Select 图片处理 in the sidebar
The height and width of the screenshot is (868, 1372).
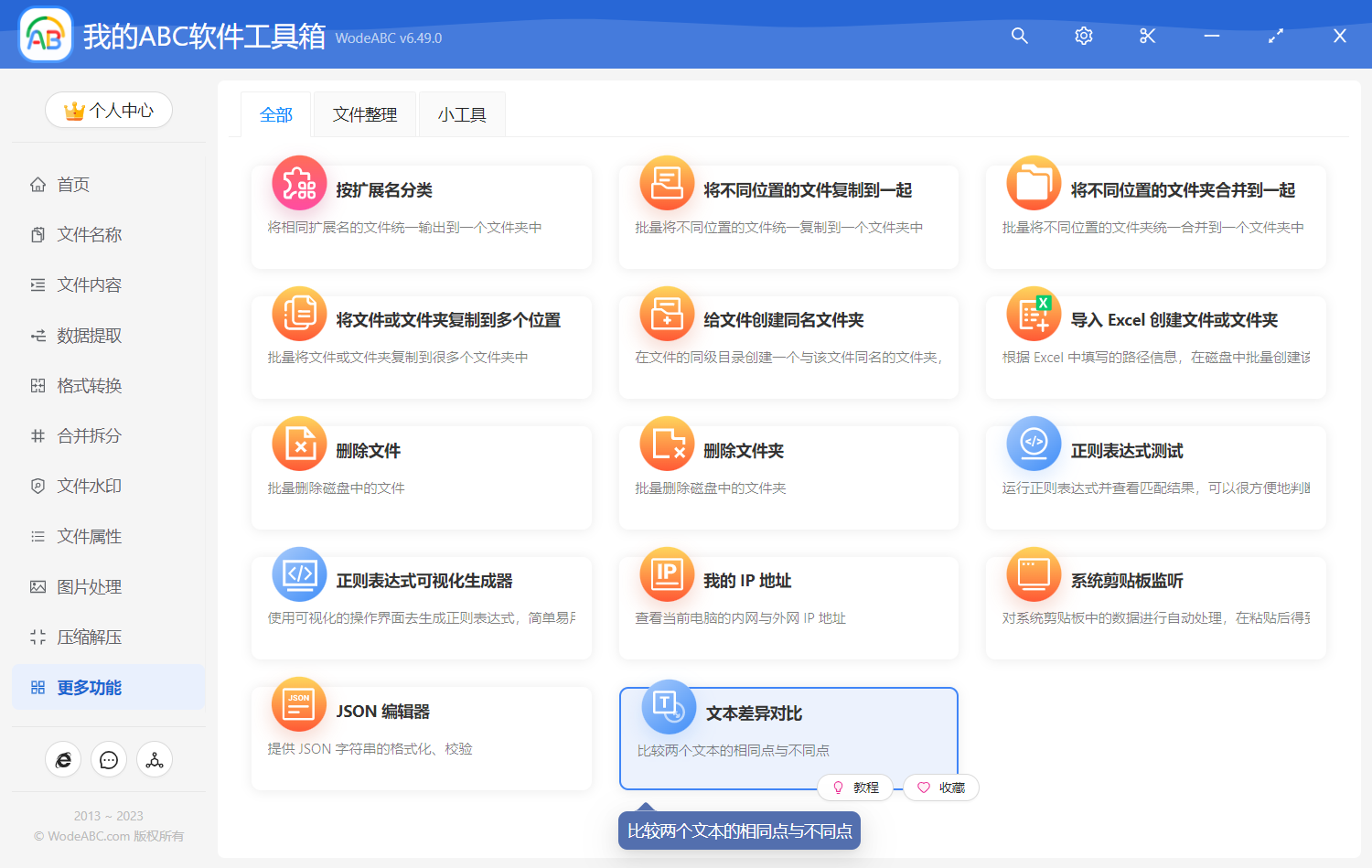[x=89, y=586]
